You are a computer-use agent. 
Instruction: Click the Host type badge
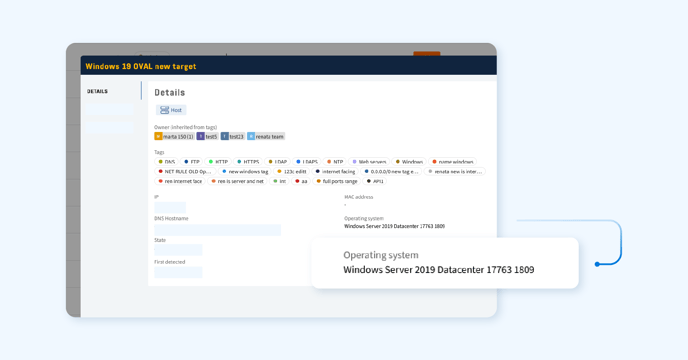171,110
